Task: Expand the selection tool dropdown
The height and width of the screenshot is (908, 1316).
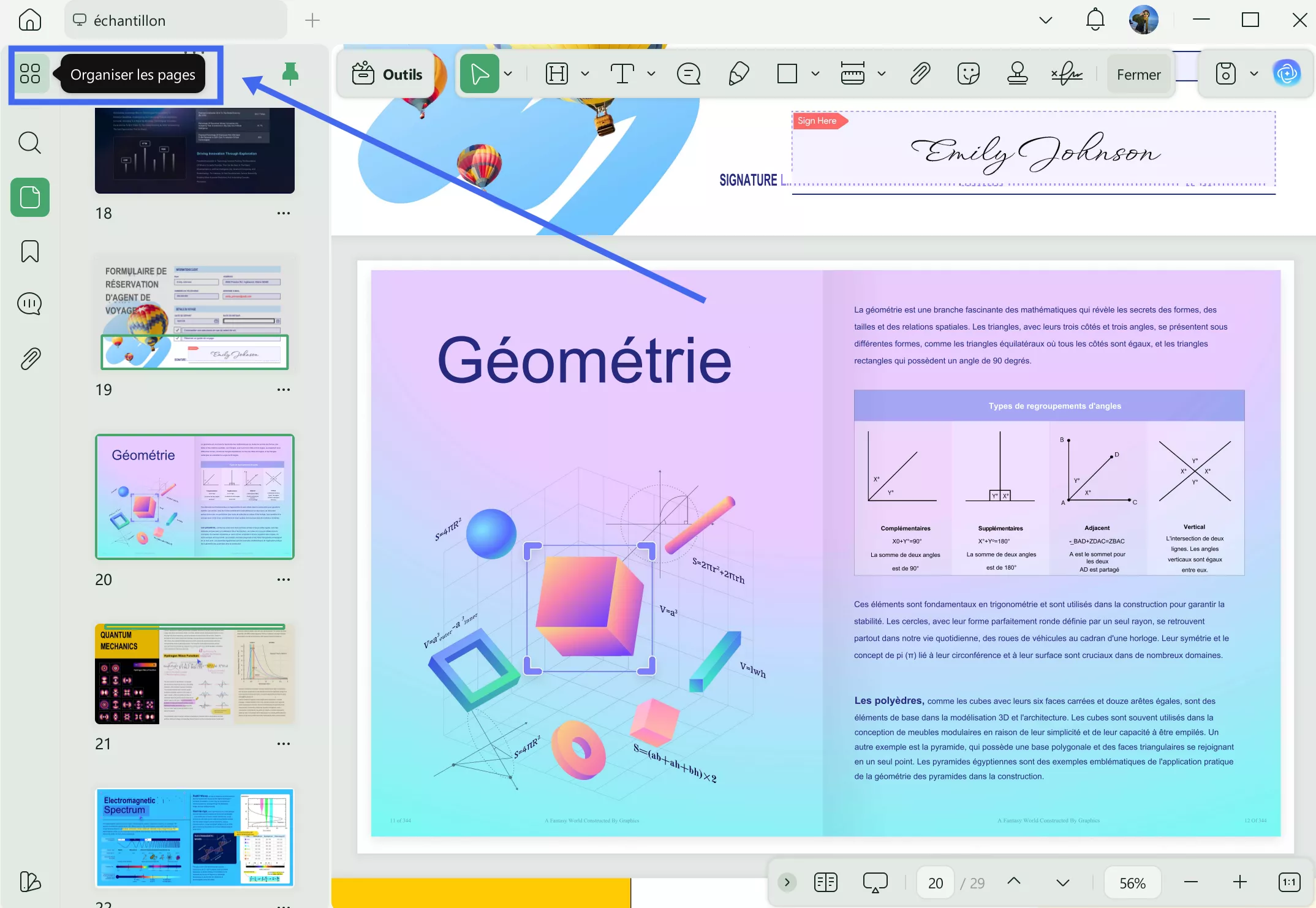Action: [x=508, y=74]
